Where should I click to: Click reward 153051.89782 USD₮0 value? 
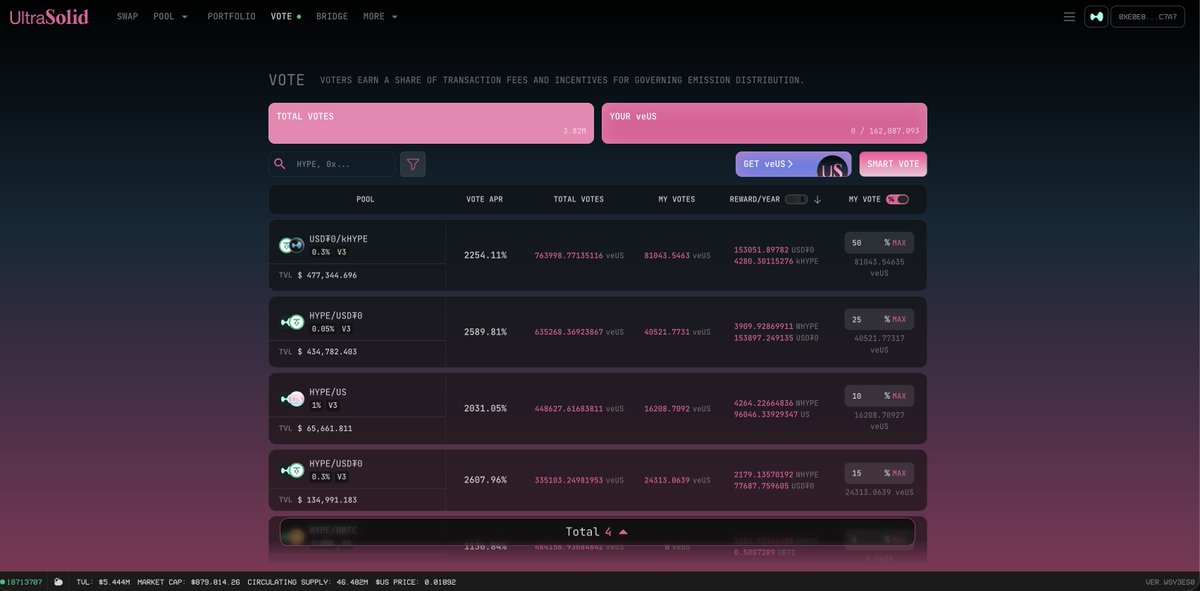pos(774,249)
